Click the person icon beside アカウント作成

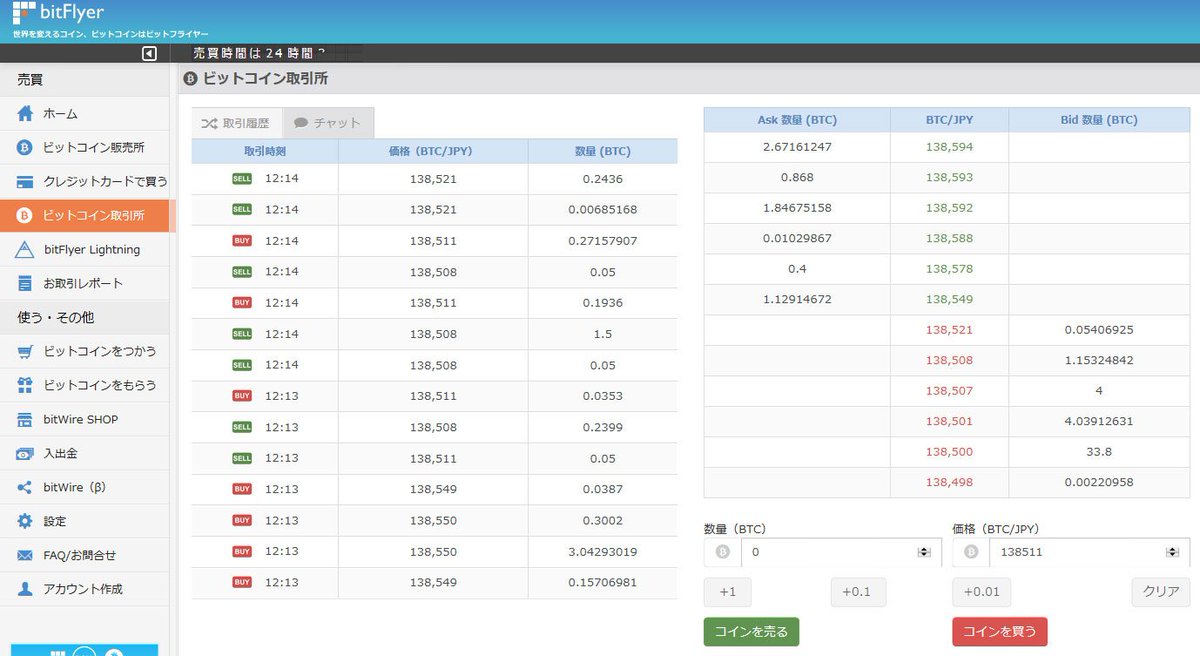pyautogui.click(x=25, y=589)
